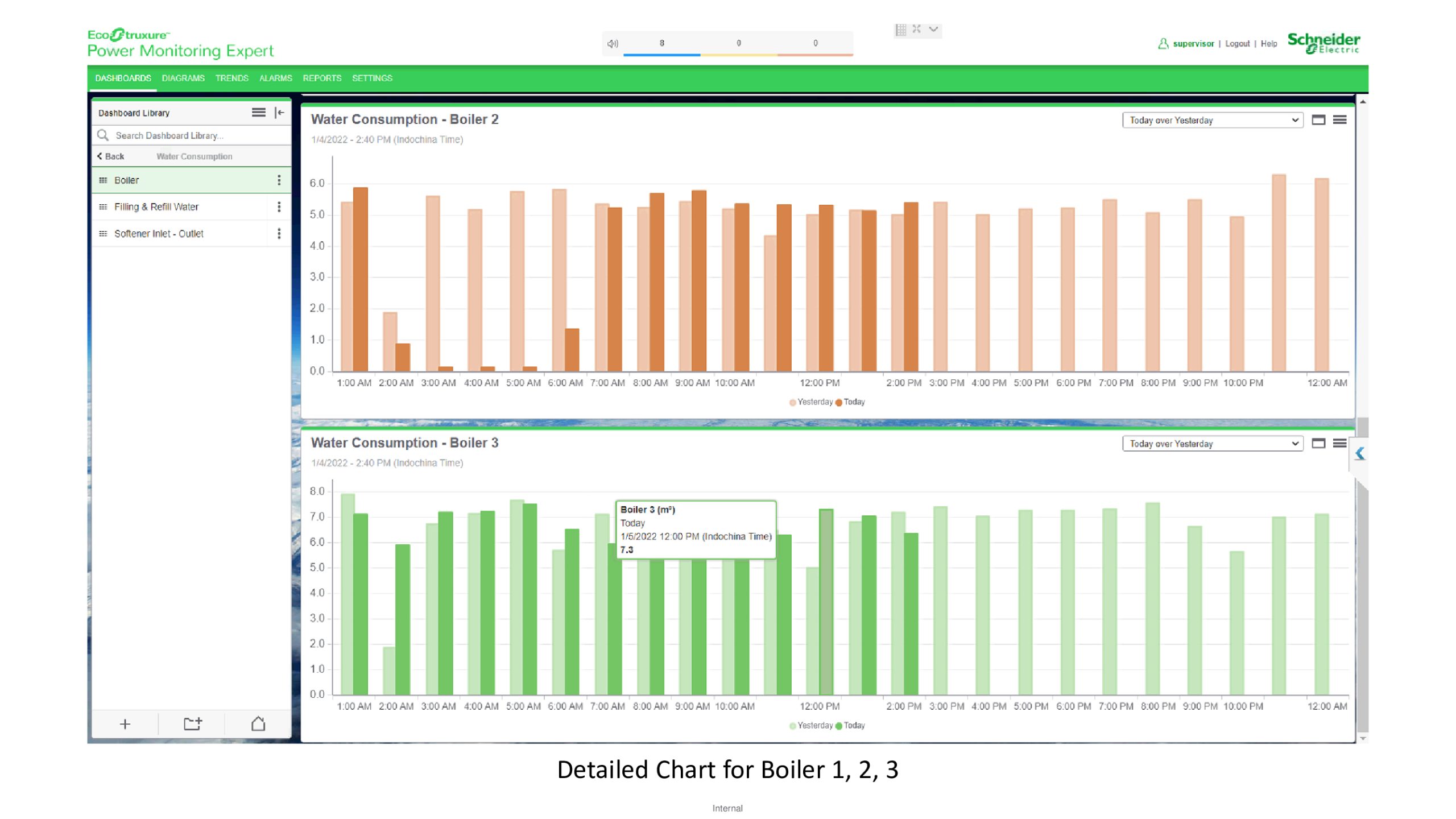Open Boiler 3 gadget settings menu

point(1340,444)
